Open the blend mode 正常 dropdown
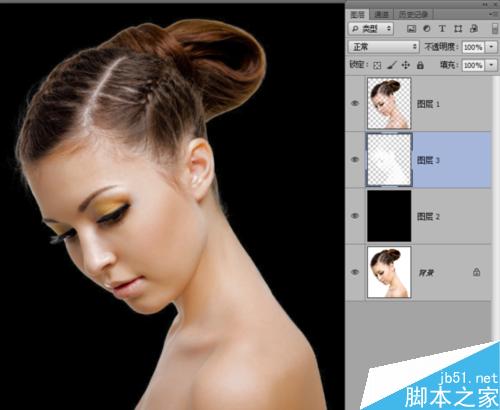500x410 pixels. [384, 47]
